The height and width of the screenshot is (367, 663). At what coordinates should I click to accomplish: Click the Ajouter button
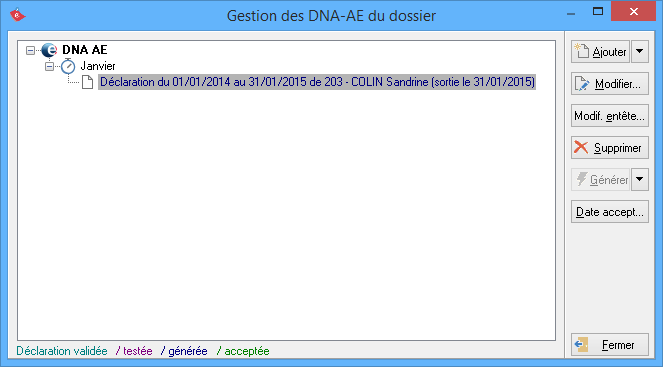tap(600, 52)
